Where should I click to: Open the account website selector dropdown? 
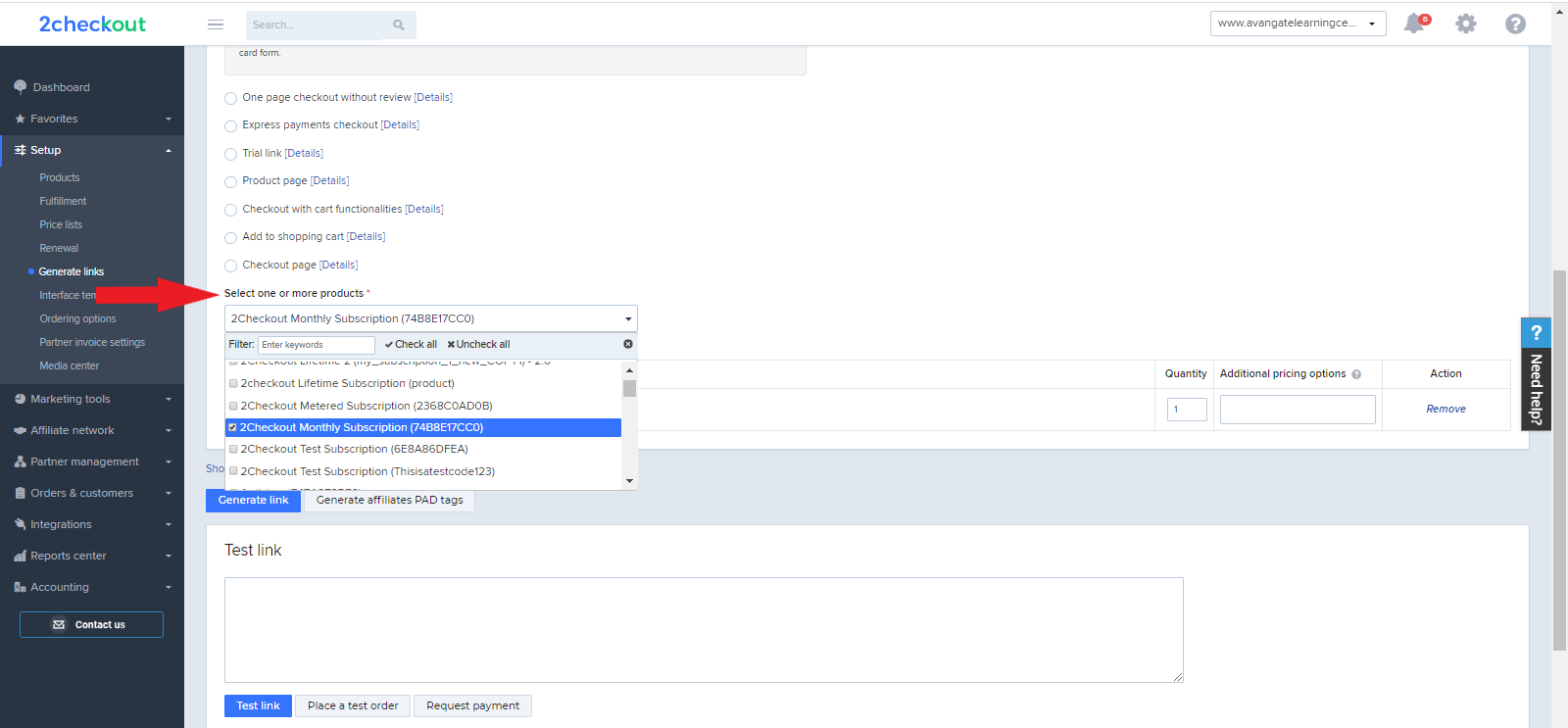1298,24
